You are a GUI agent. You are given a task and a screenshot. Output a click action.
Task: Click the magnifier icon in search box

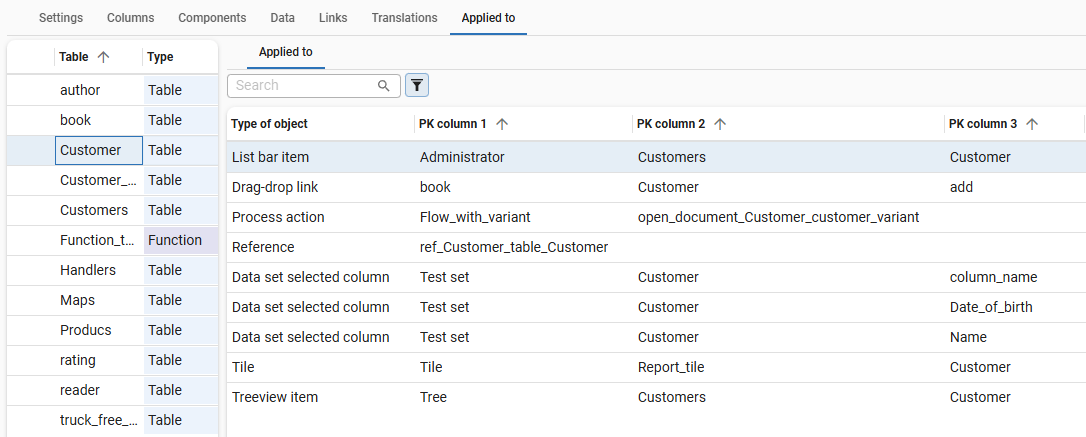(x=383, y=86)
